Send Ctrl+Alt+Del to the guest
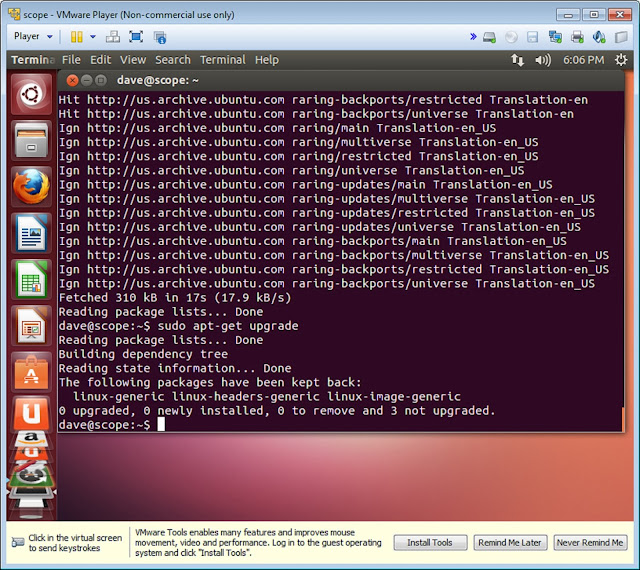Screen dimensions: 640x570 [113, 37]
